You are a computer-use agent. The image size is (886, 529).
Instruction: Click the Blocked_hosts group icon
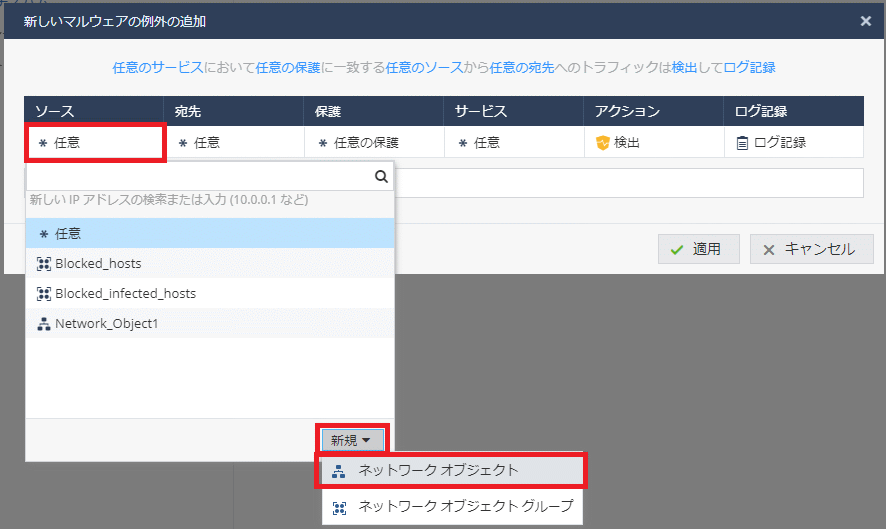[x=43, y=263]
